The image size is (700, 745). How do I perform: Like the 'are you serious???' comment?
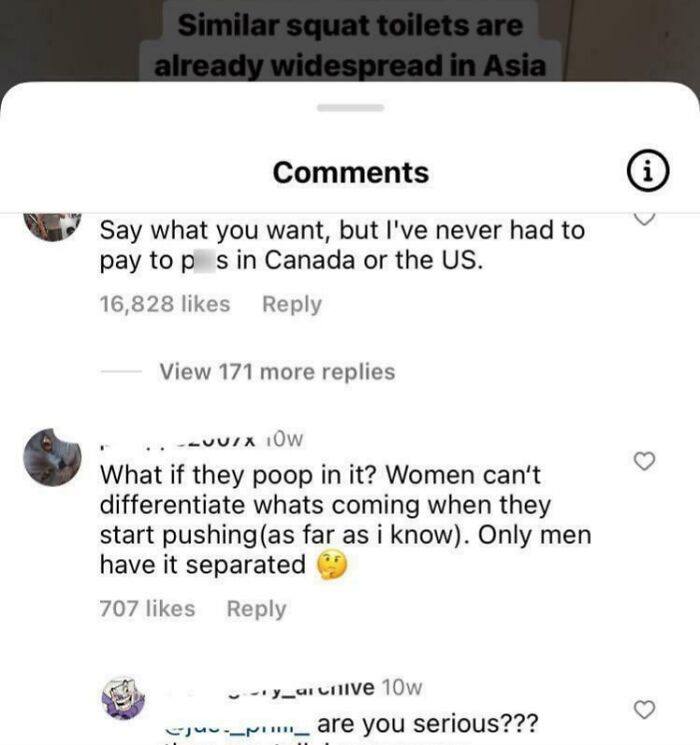tap(644, 709)
